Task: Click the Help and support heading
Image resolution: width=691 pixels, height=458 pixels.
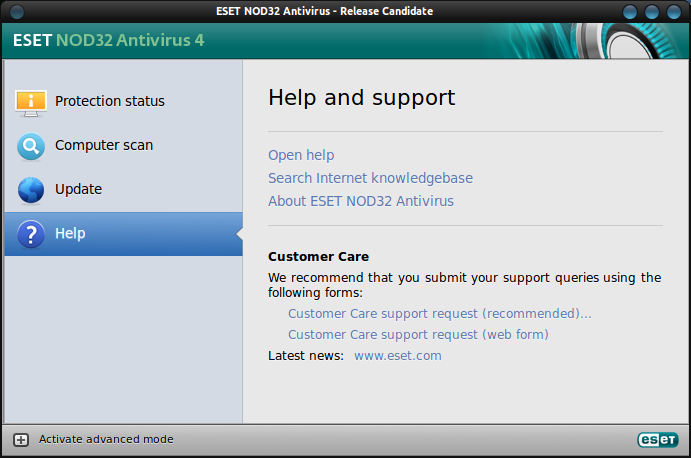Action: pos(361,98)
